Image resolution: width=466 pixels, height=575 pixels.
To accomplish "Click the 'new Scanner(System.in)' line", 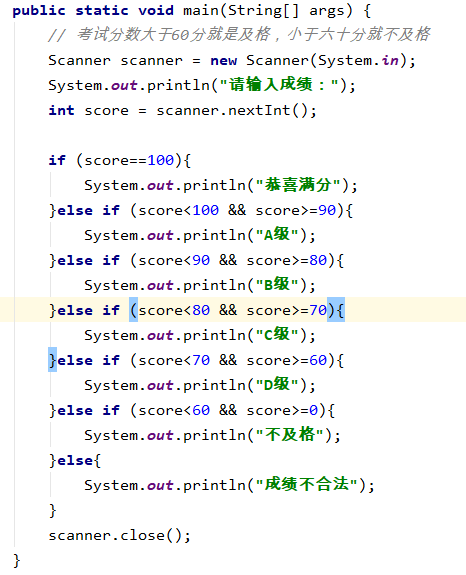I will (x=232, y=60).
